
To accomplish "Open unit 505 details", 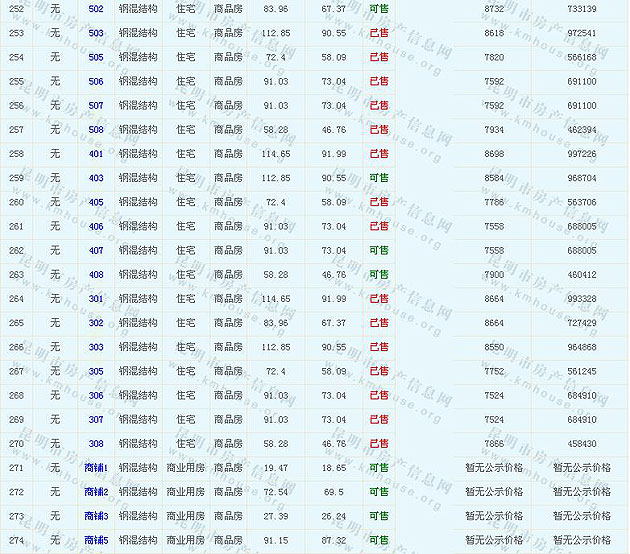I will 96,57.
